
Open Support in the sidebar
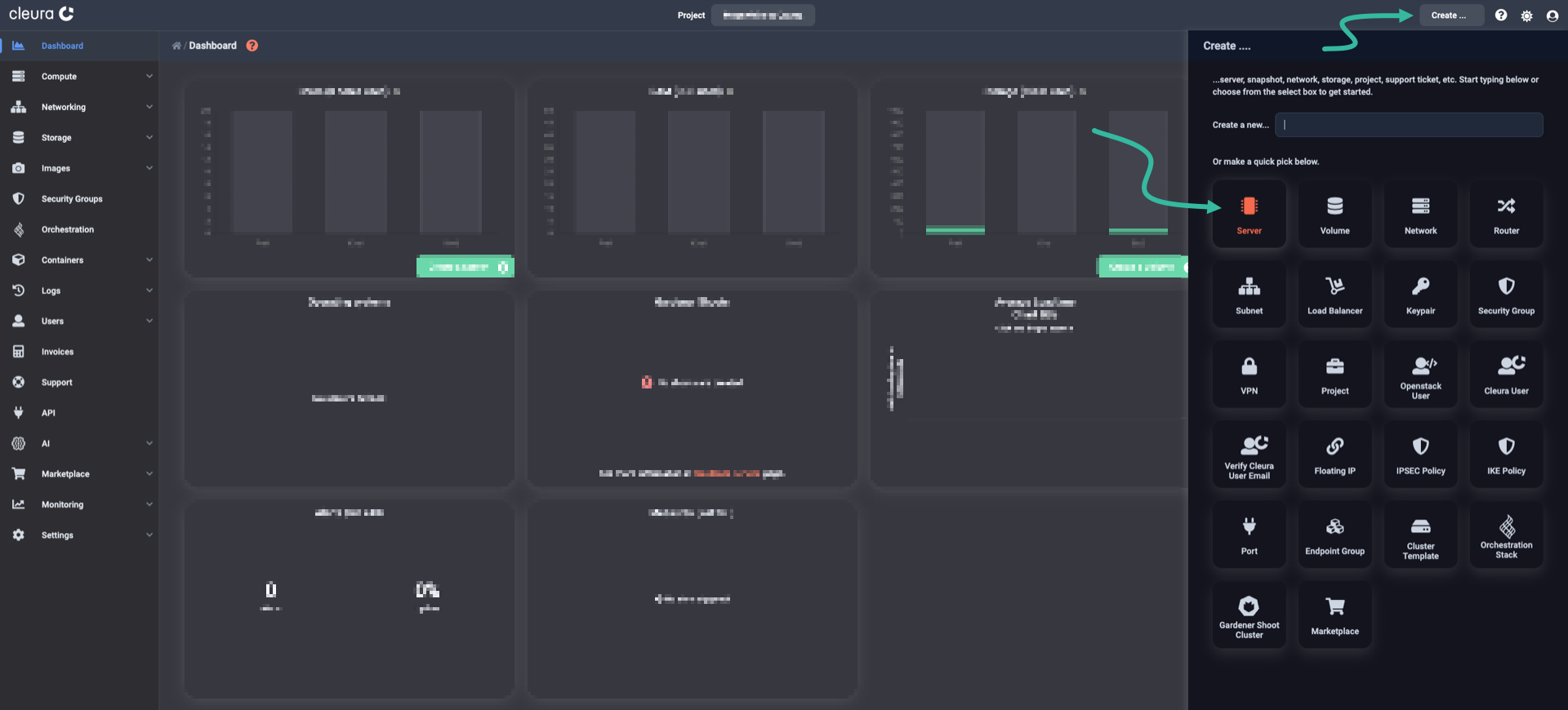79,383
